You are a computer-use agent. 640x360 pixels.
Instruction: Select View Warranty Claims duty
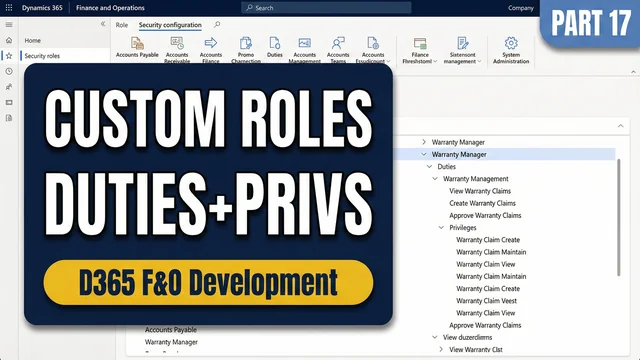(x=480, y=191)
